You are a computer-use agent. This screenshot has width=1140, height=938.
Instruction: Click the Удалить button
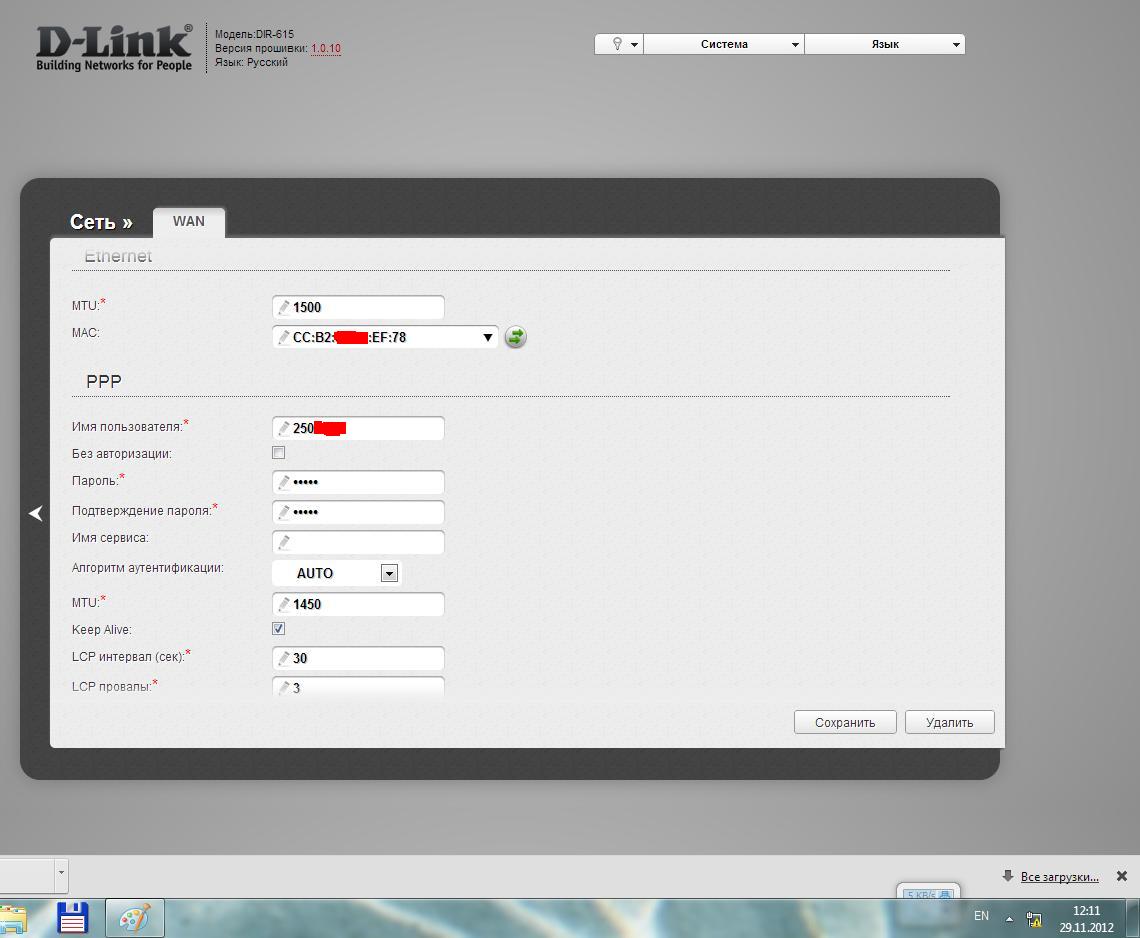tap(949, 722)
